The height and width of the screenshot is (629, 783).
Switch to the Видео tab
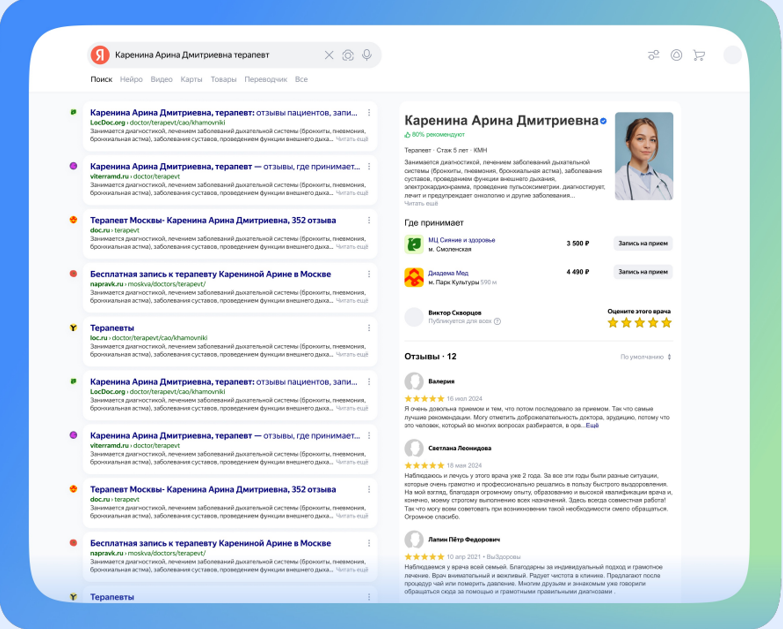[162, 79]
